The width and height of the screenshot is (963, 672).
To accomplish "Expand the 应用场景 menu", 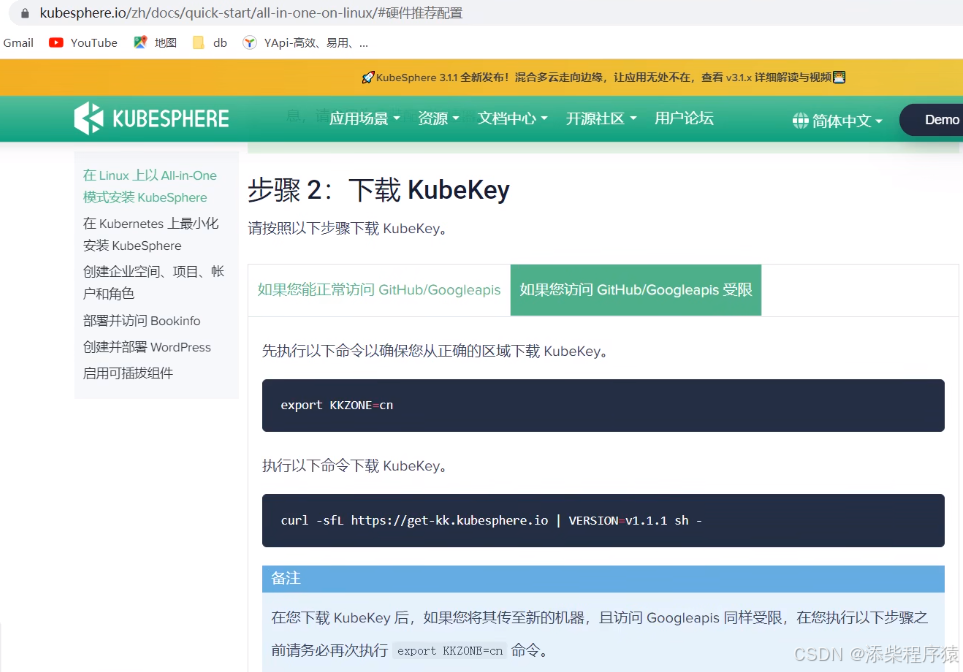I will pos(364,119).
